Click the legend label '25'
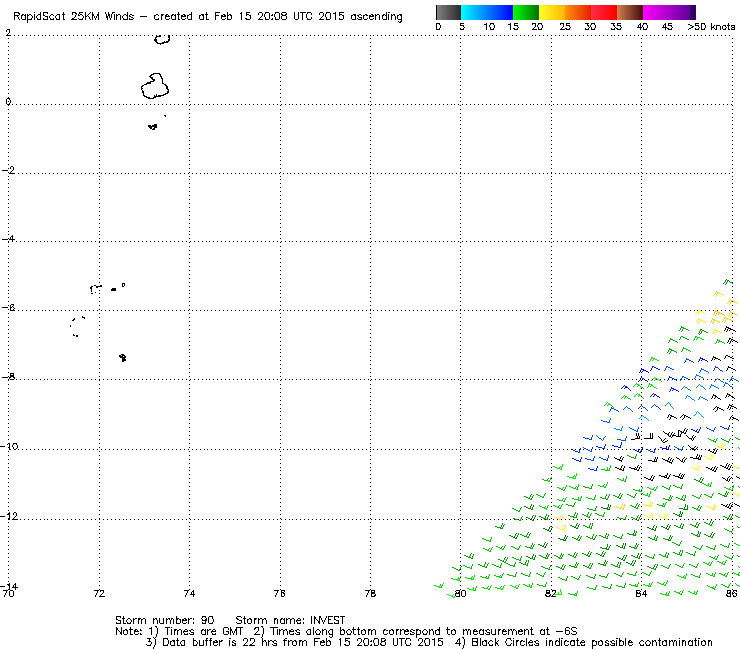 pos(565,27)
